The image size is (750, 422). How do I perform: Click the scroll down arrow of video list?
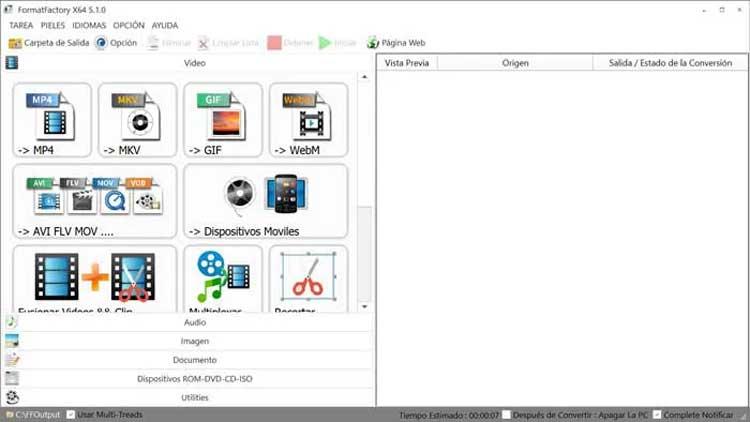tap(364, 307)
